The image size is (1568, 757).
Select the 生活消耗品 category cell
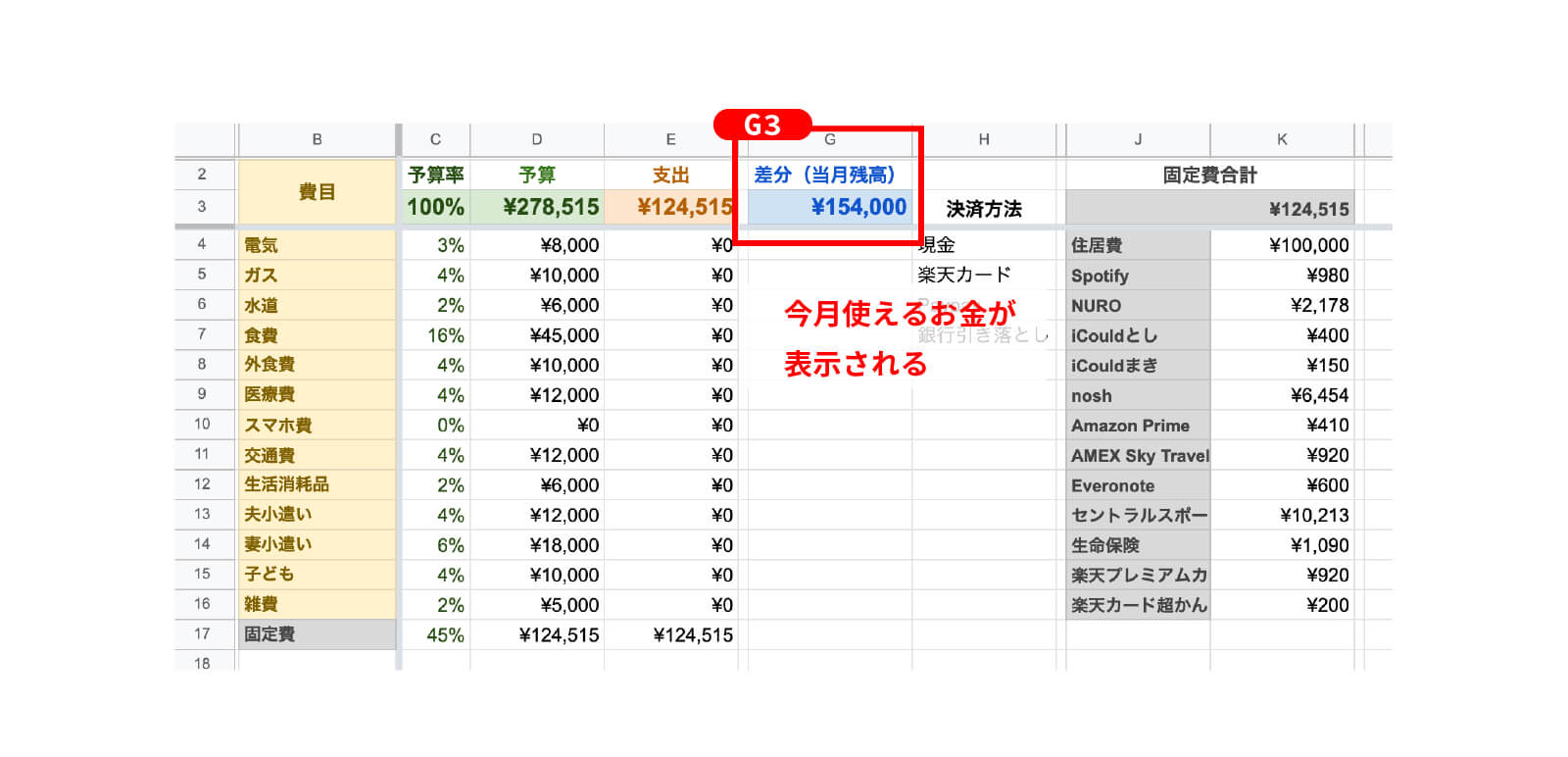click(x=317, y=484)
